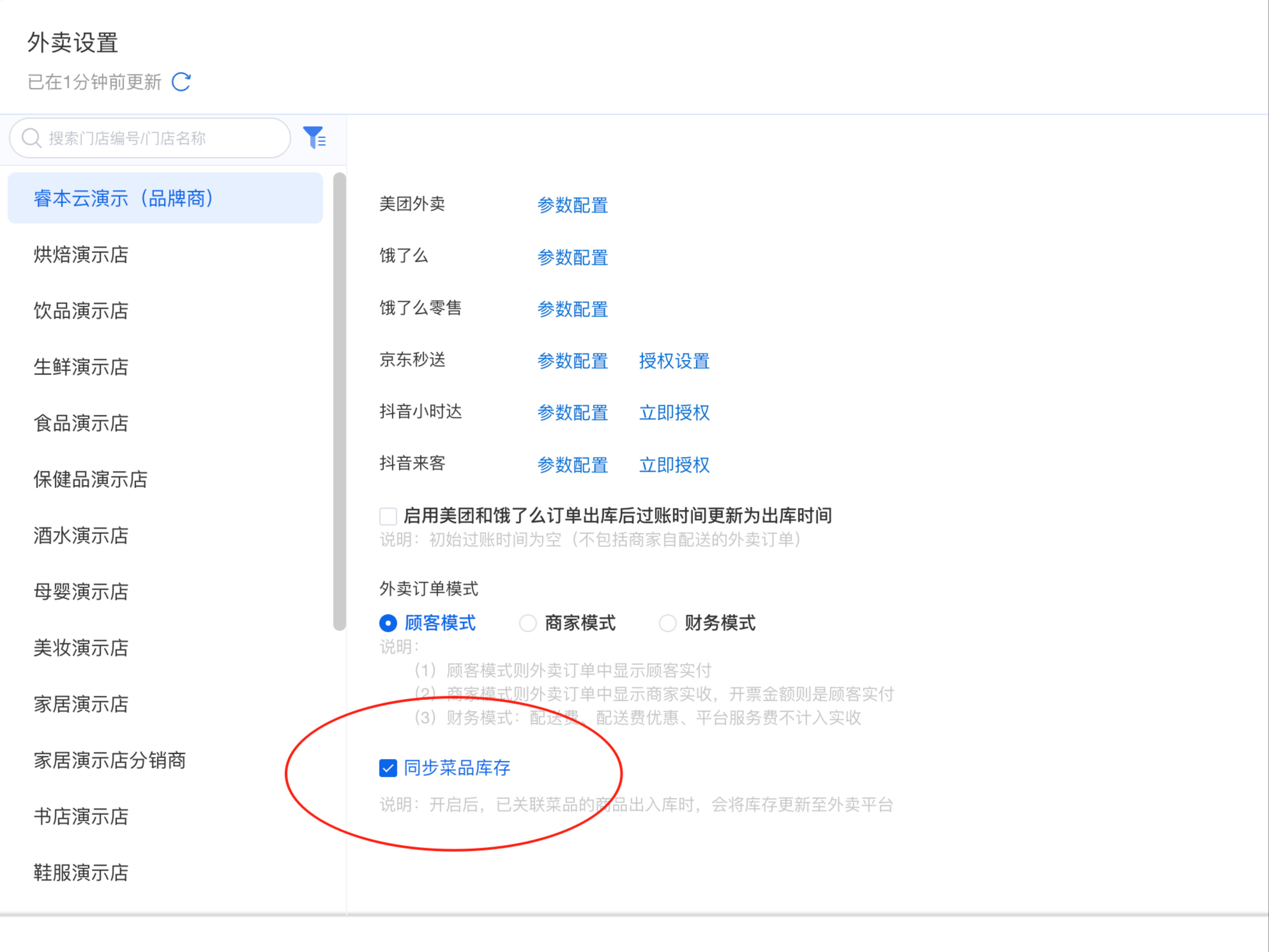Click the search magnifier icon
Image resolution: width=1269 pixels, height=952 pixels.
tap(31, 138)
